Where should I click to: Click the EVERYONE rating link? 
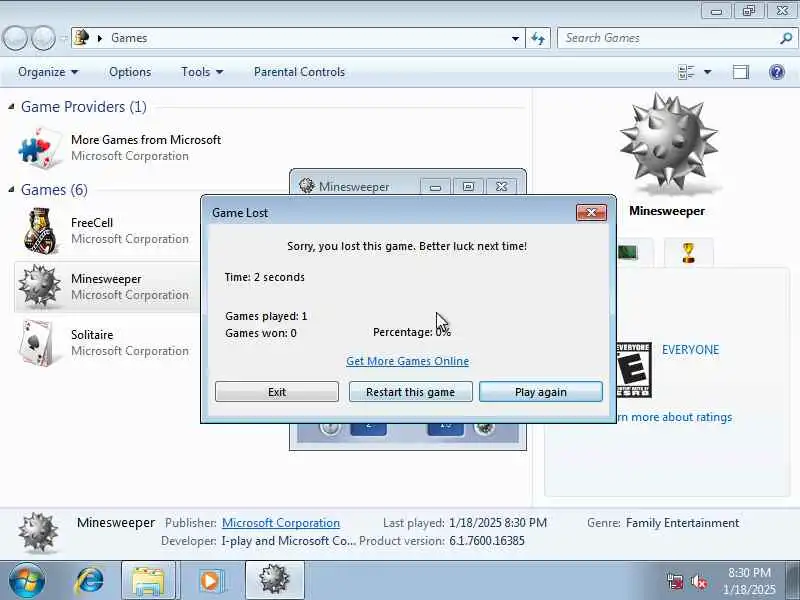coord(690,350)
